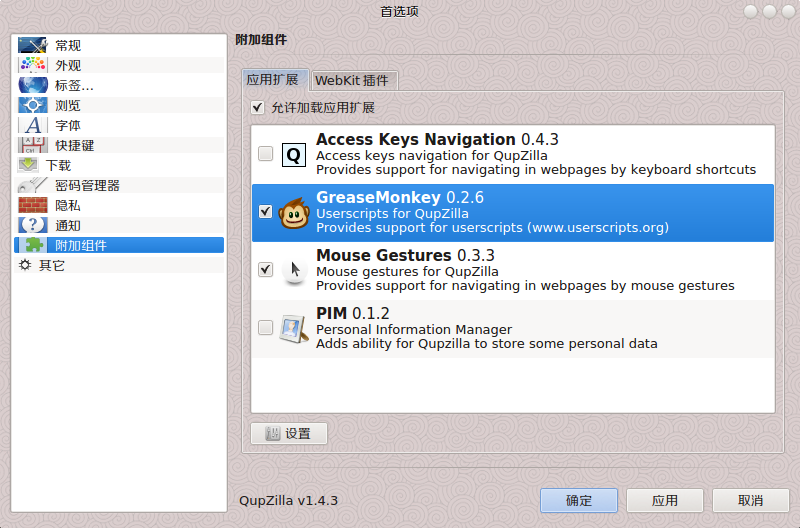Click the 'Personal Information Manager' description text
The width and height of the screenshot is (800, 528).
pyautogui.click(x=414, y=330)
